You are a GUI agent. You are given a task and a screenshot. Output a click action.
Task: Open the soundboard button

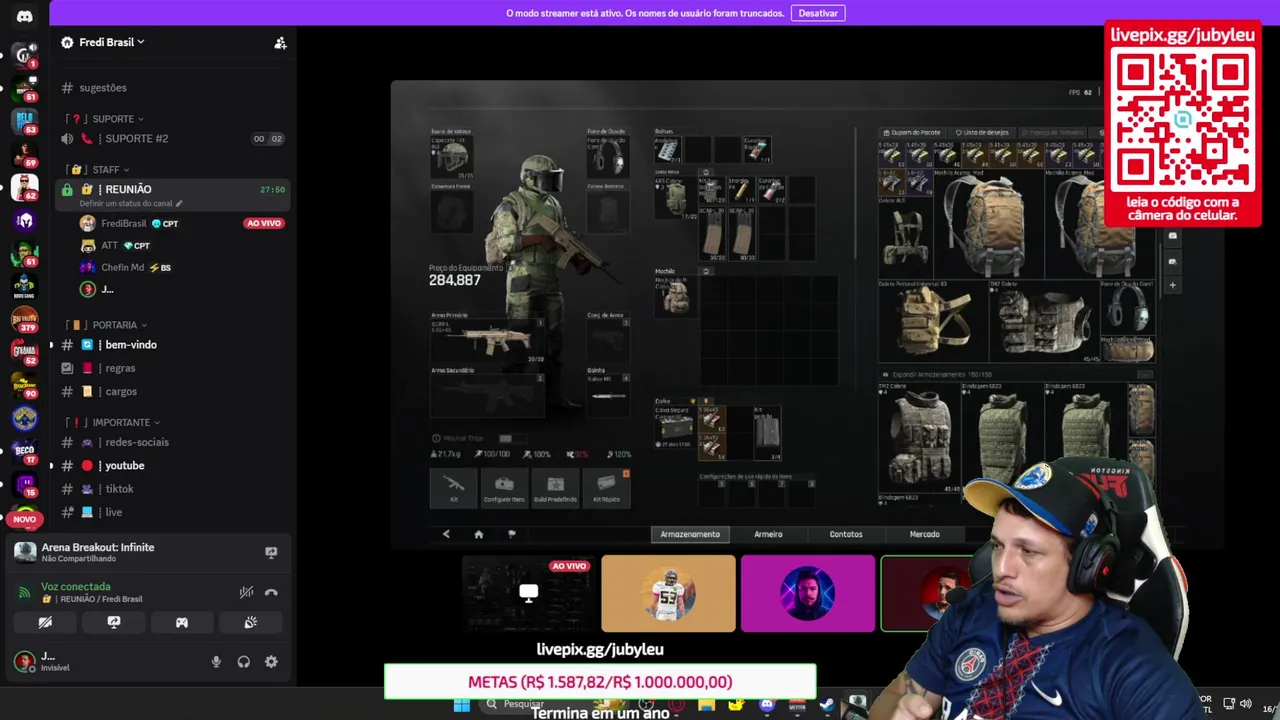coord(250,622)
